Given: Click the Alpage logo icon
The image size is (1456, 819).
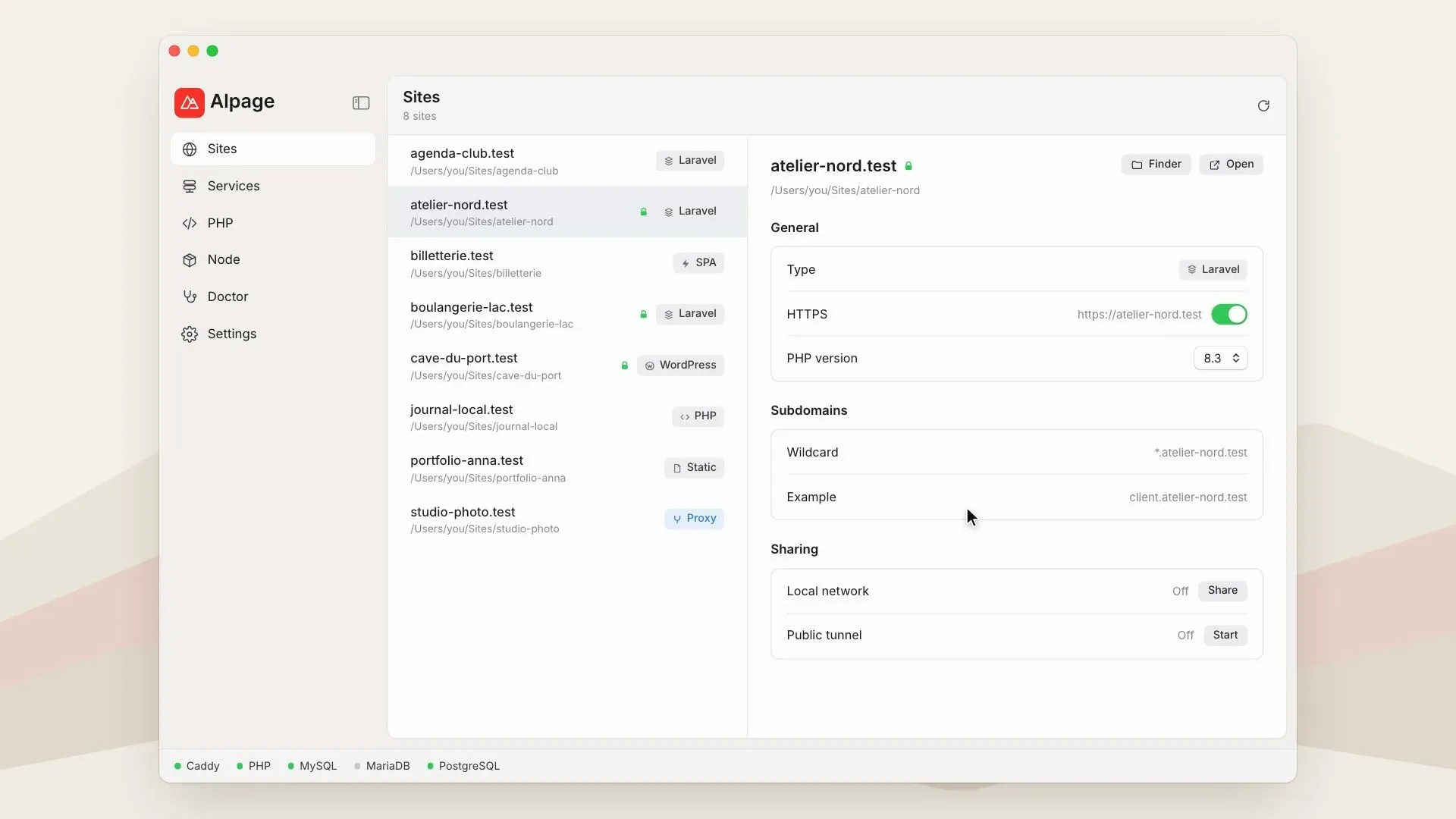Looking at the screenshot, I should 189,102.
